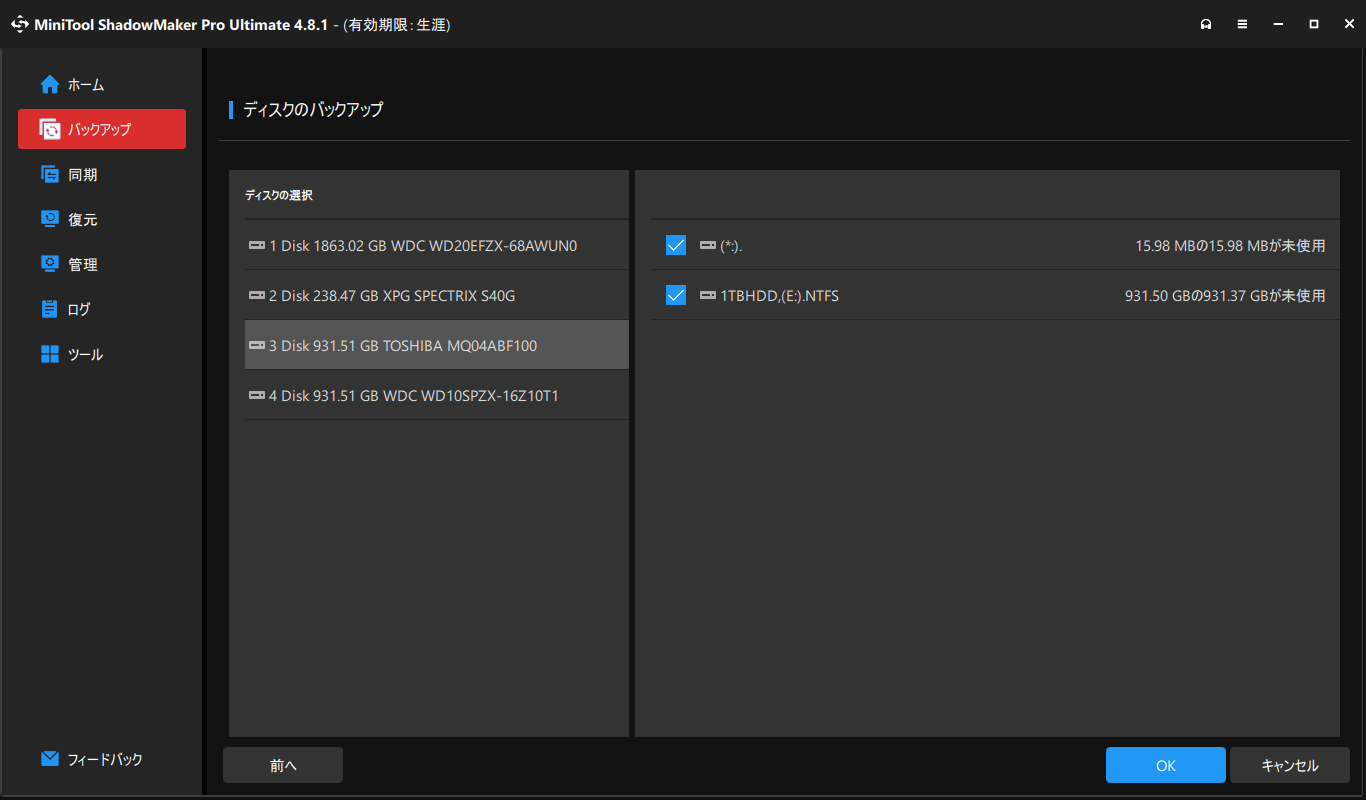Go back with the 前へ button
The width and height of the screenshot is (1366, 800).
click(x=283, y=765)
